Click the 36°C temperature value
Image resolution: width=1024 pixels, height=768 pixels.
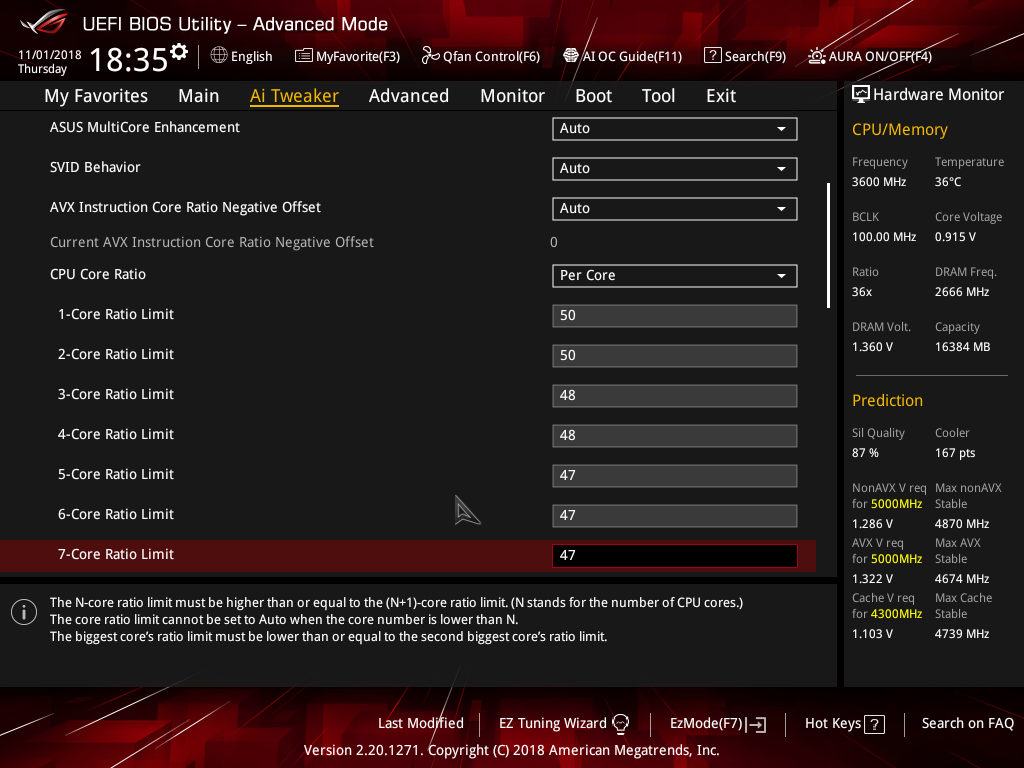[948, 182]
